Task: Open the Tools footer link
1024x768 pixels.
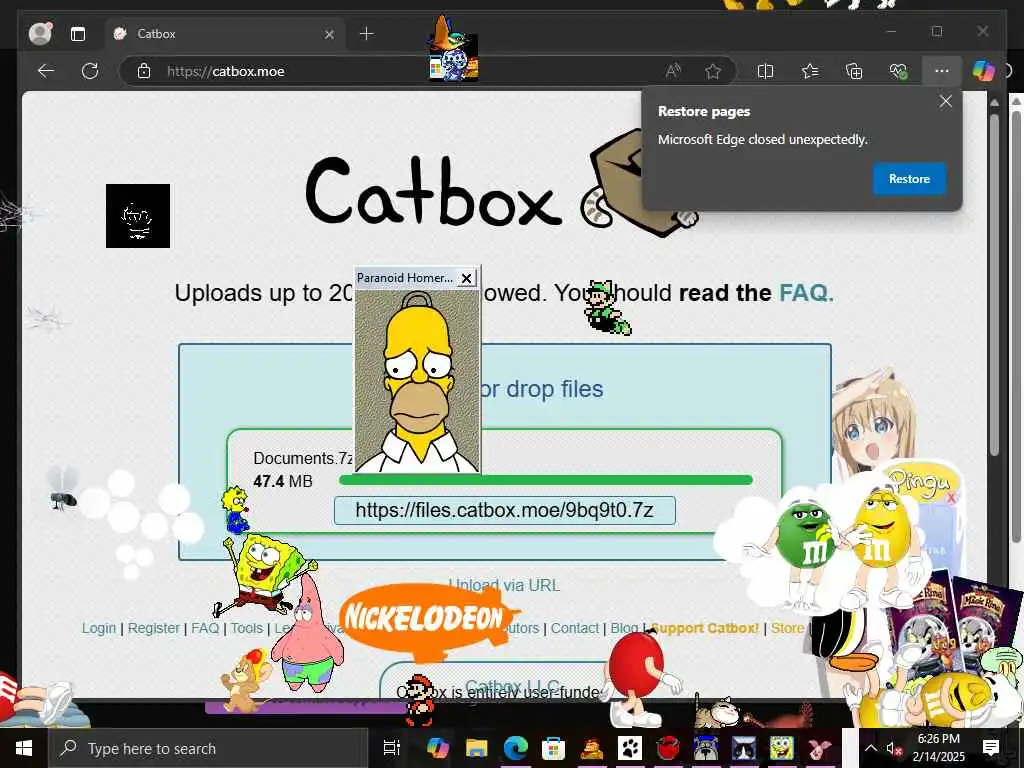Action: coord(246,628)
